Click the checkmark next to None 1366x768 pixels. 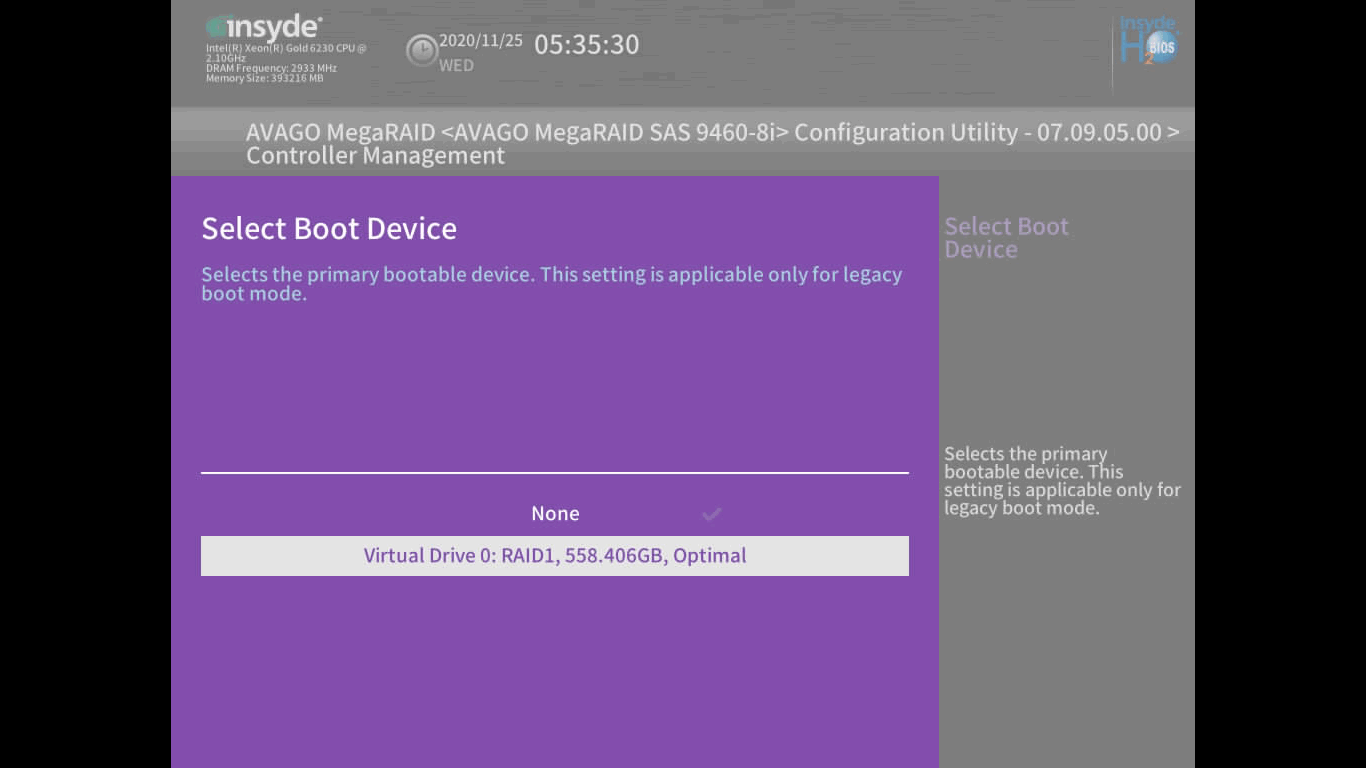pyautogui.click(x=711, y=514)
